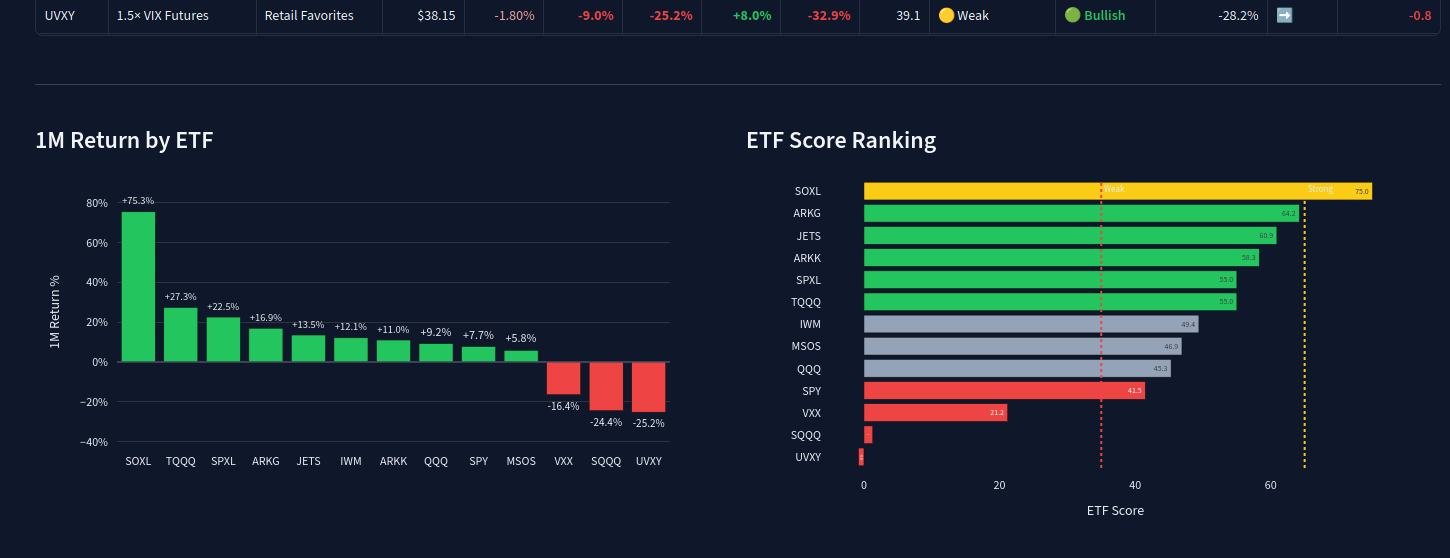Click the 'Weak' threshold label in Score Ranking chart
This screenshot has width=1450, height=558.
[1114, 189]
